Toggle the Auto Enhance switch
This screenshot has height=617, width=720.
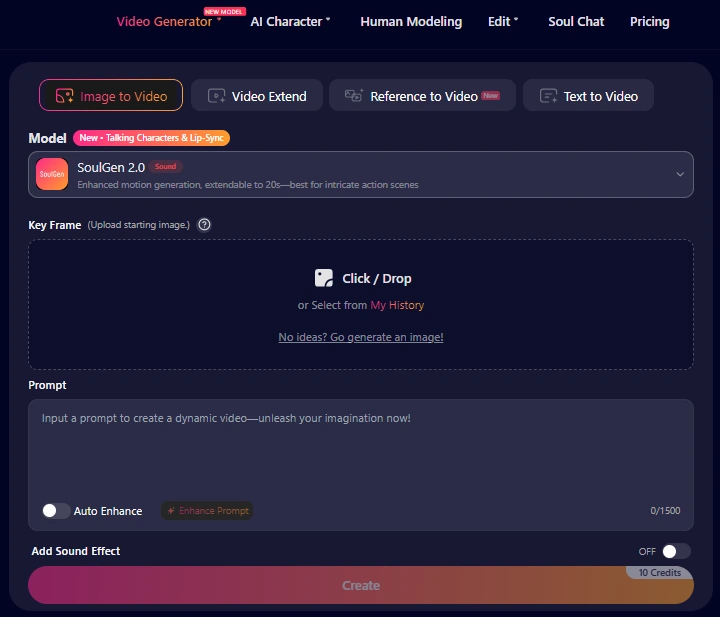click(56, 510)
